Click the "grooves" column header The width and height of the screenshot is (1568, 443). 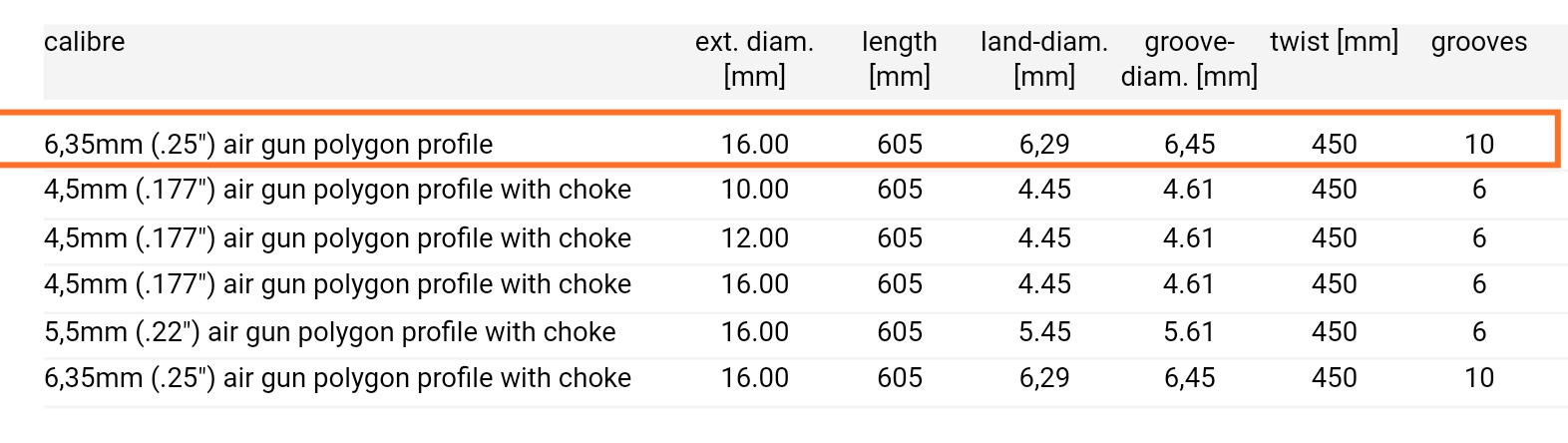pos(1478,42)
